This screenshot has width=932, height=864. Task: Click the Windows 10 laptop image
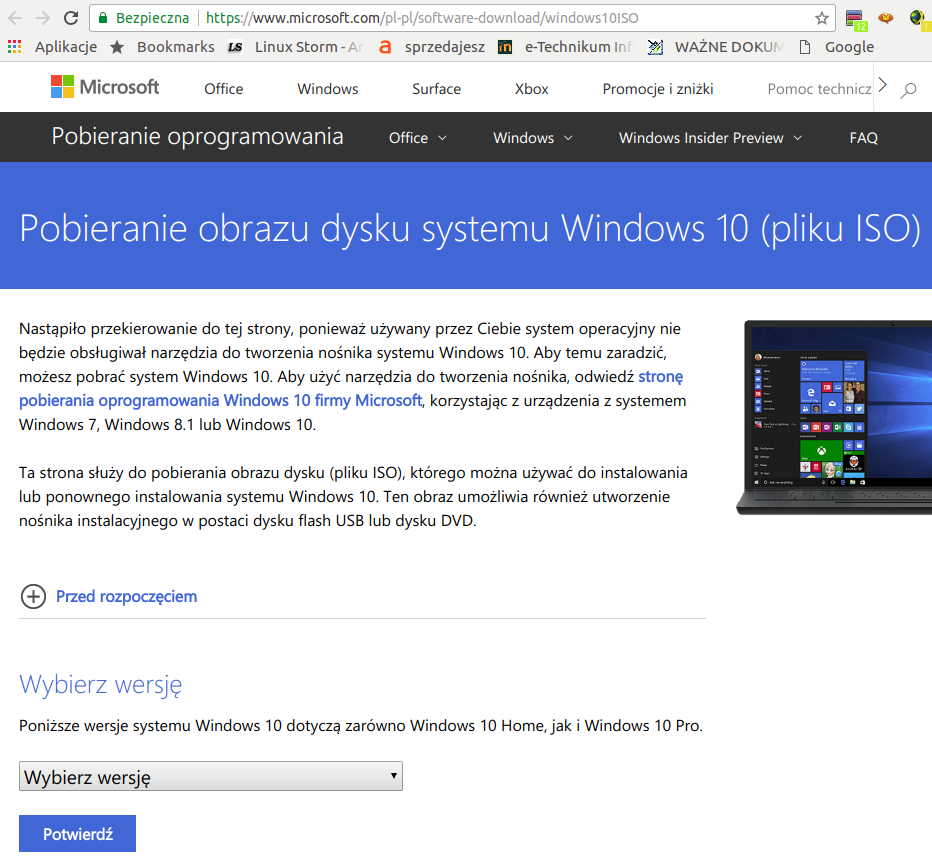(x=834, y=418)
